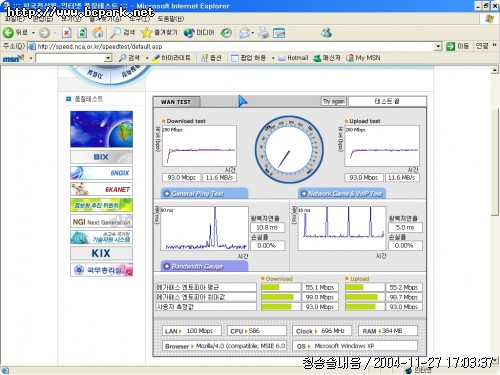Expand the msn logo dropdown arrow
Viewport: 500px width, 375px height.
(x=31, y=58)
